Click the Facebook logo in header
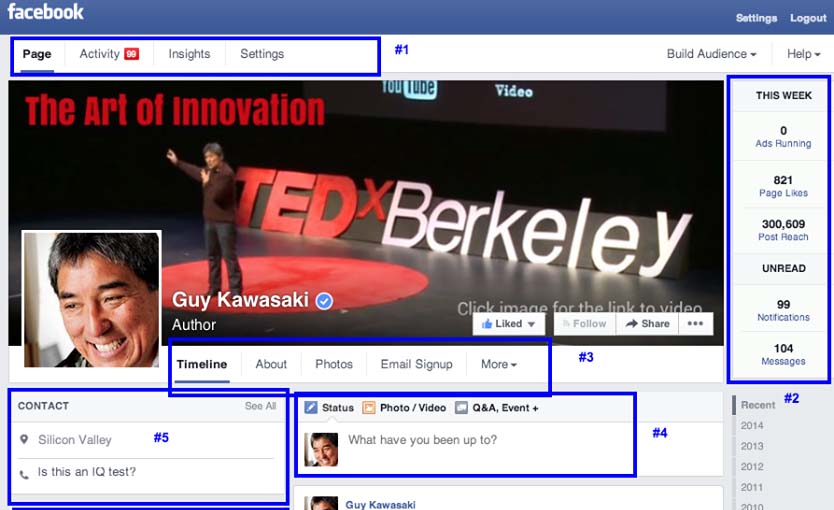This screenshot has width=834, height=510. coord(46,12)
